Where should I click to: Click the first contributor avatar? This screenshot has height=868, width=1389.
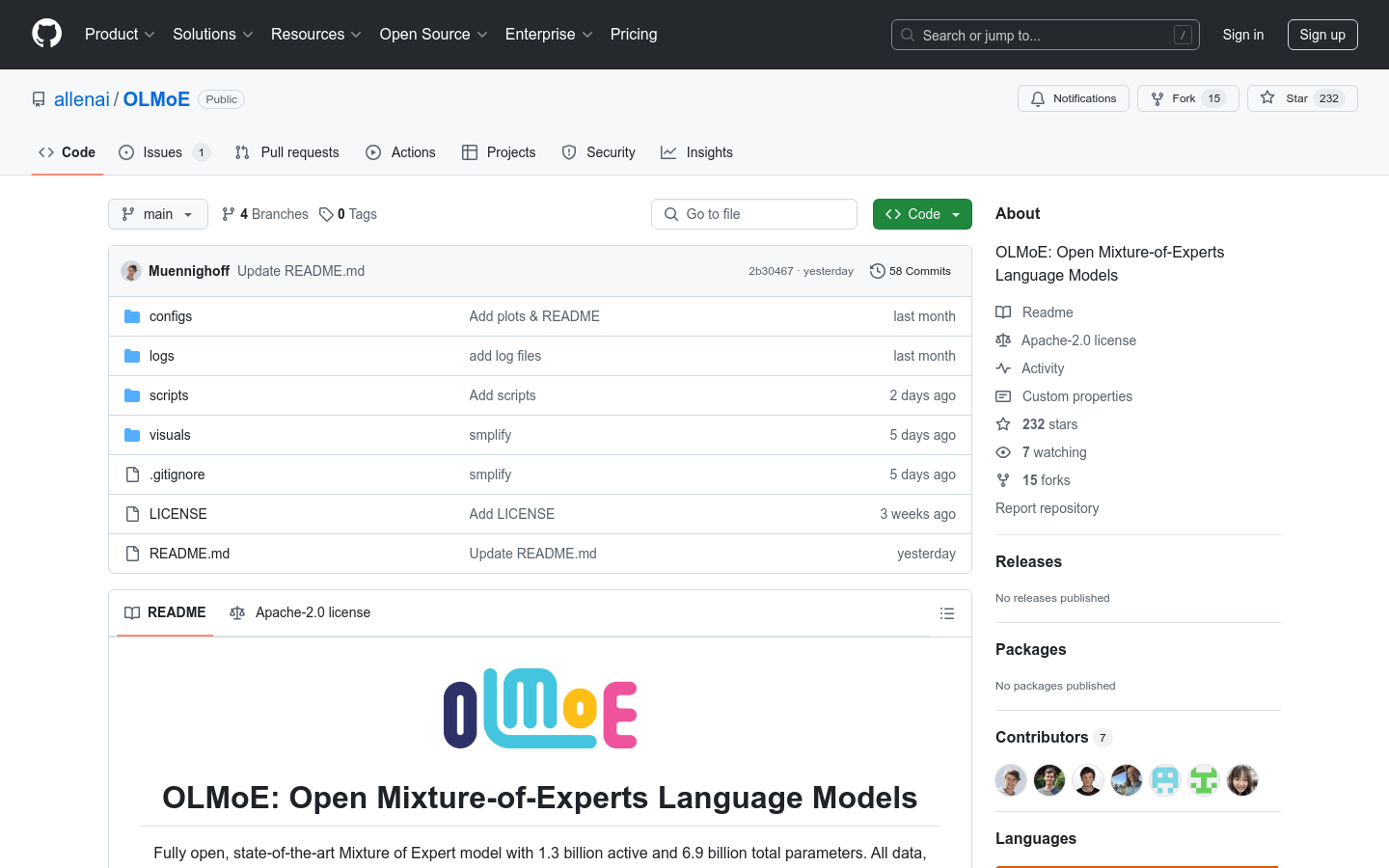click(x=1011, y=780)
